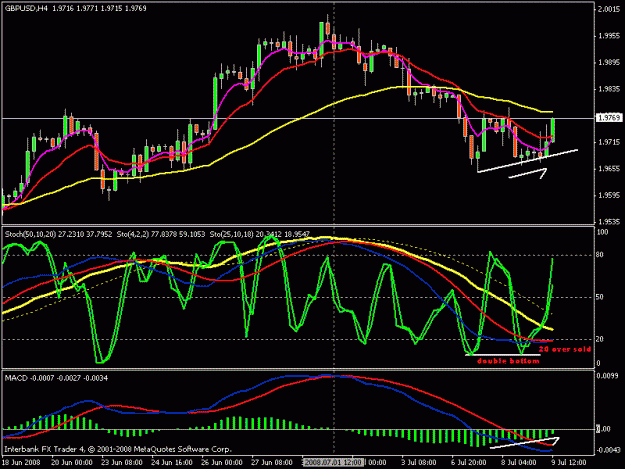
Task: Click the MACD scale value -0.0043
Action: click(608, 450)
